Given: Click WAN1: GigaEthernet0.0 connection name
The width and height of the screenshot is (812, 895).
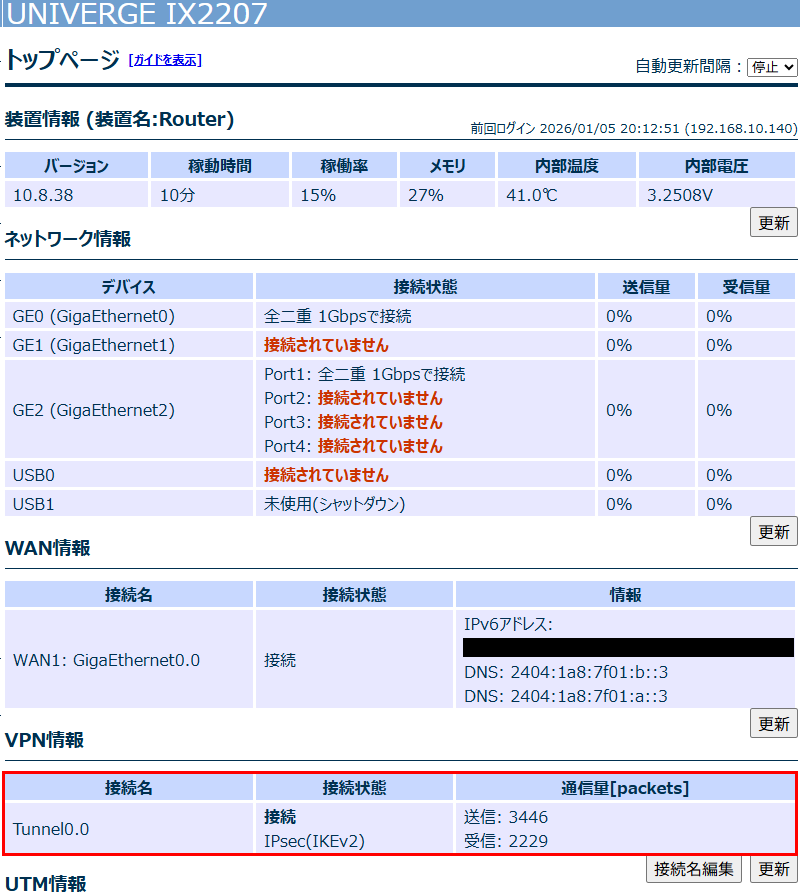Looking at the screenshot, I should 106,660.
